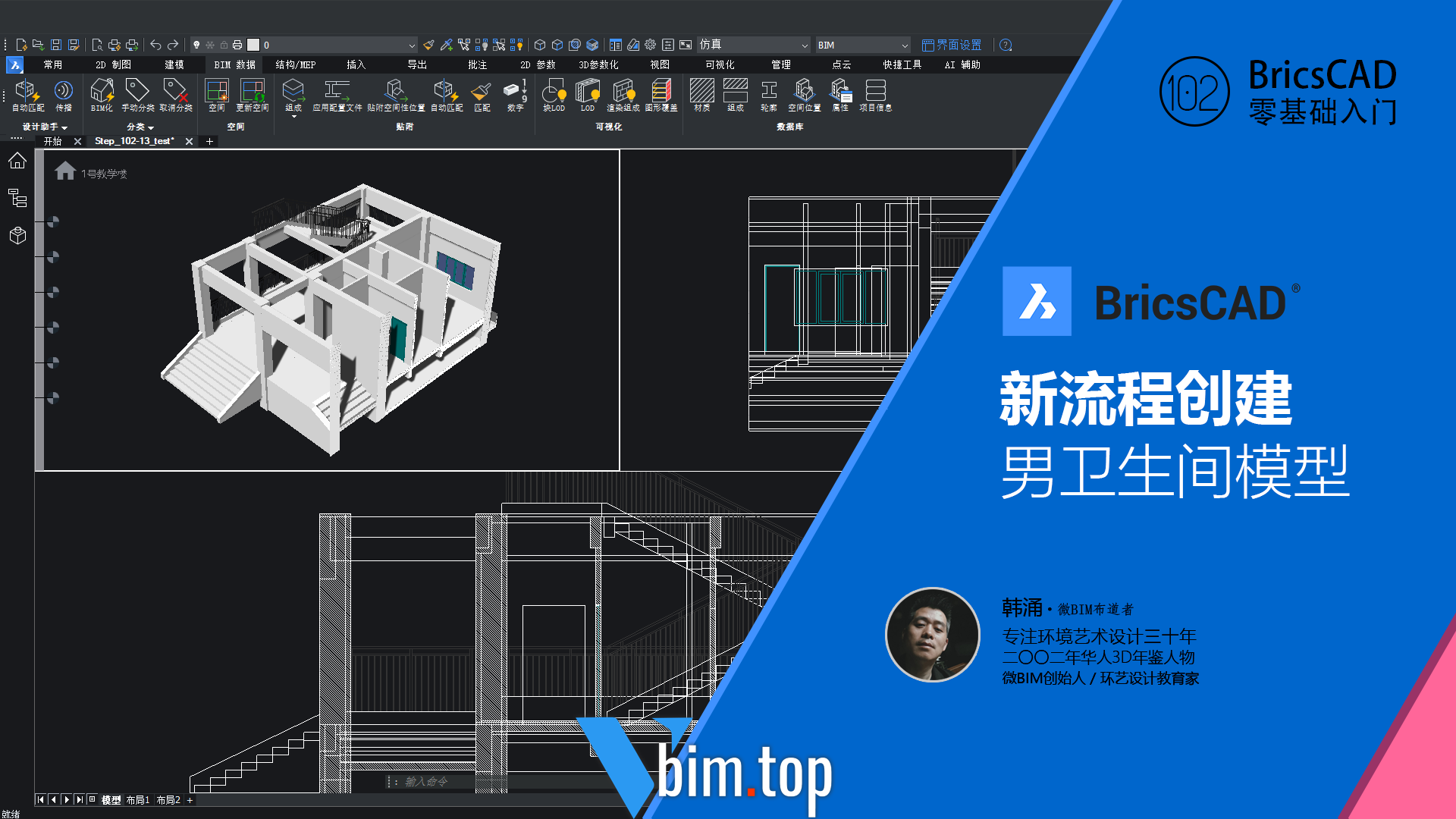This screenshot has height=819, width=1456.
Task: Click the 界面设置 interface settings button
Action: (x=952, y=45)
